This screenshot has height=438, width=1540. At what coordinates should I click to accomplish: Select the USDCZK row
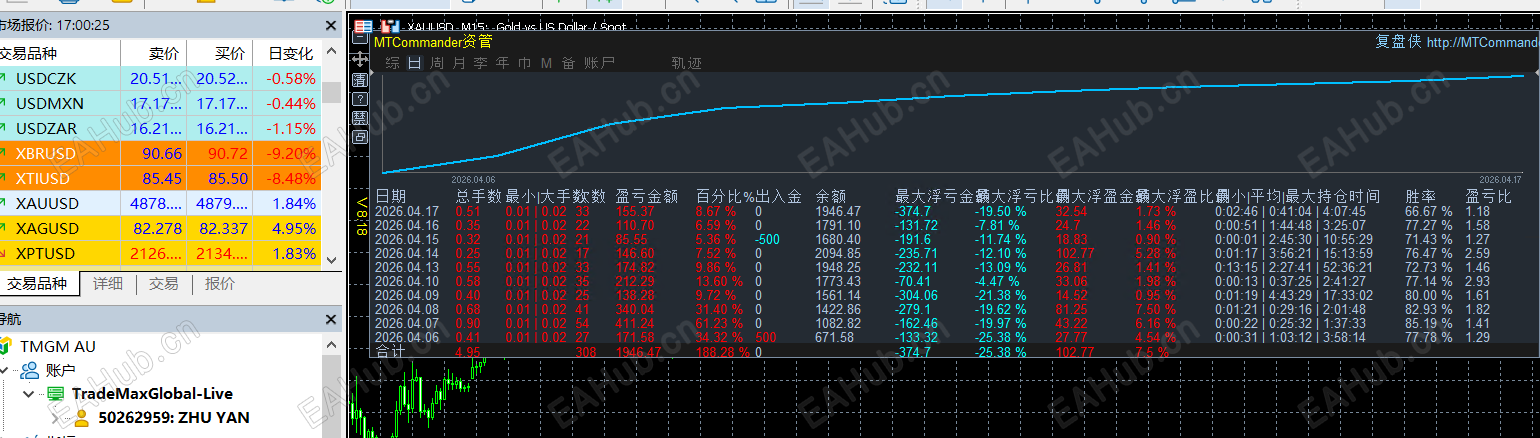tap(160, 78)
